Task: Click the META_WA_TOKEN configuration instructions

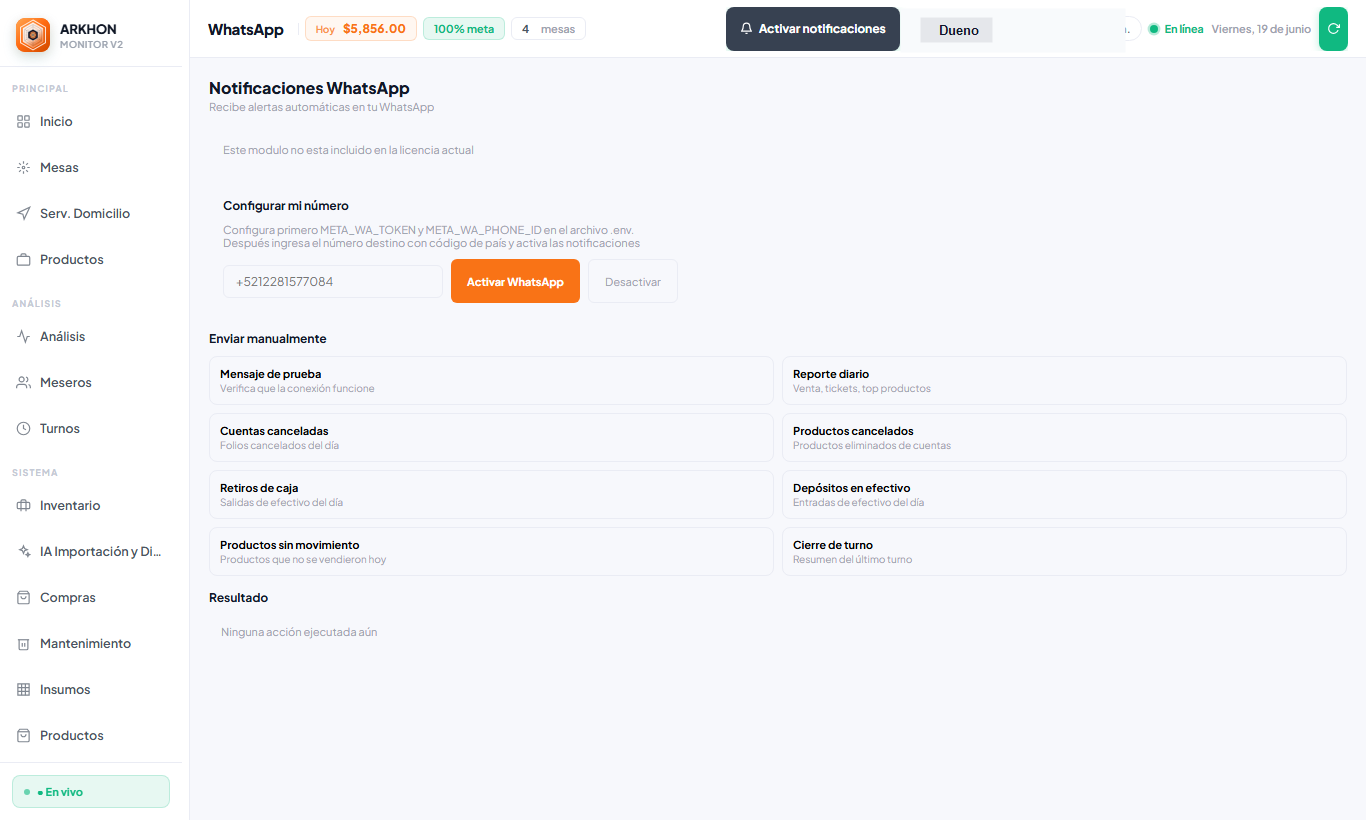Action: [x=431, y=236]
